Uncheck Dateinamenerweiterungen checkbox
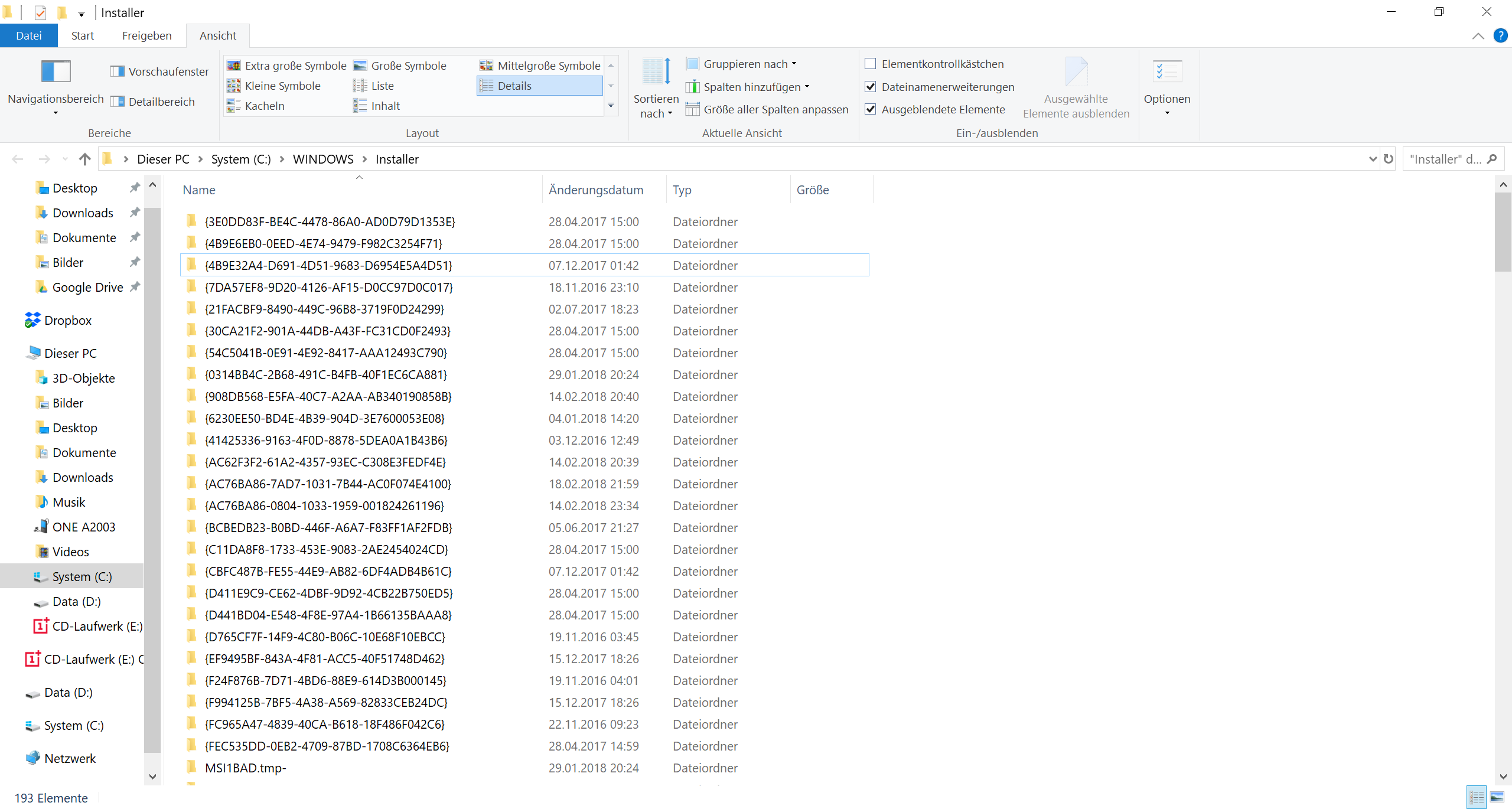 (870, 87)
